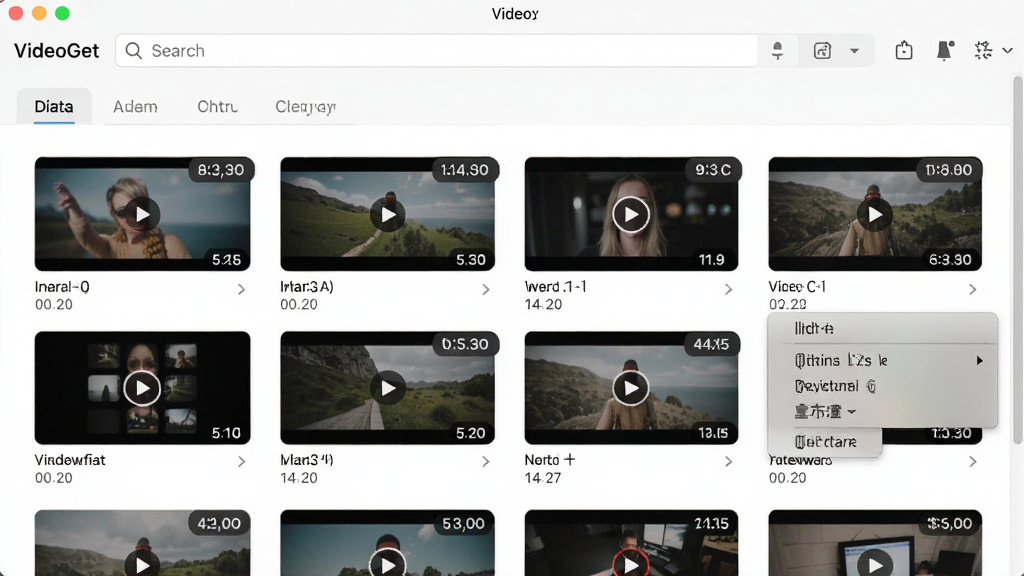The image size is (1024, 576).
Task: Select Deyietunal entry in context menu
Action: [x=882, y=386]
